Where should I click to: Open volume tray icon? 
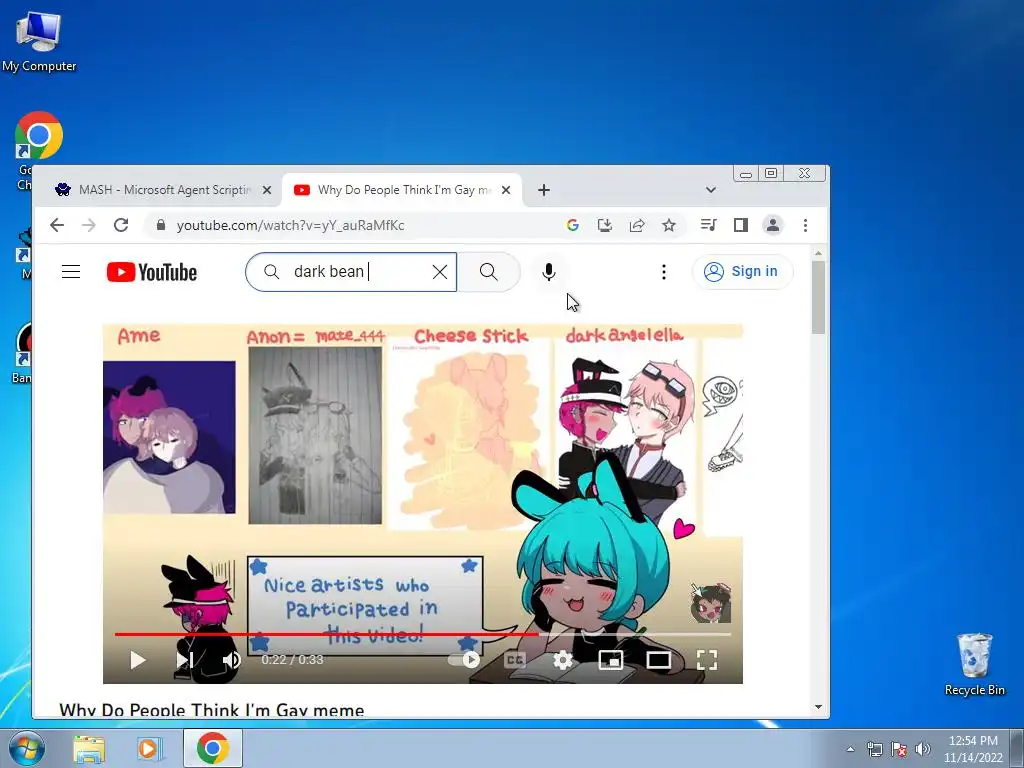pyautogui.click(x=923, y=749)
